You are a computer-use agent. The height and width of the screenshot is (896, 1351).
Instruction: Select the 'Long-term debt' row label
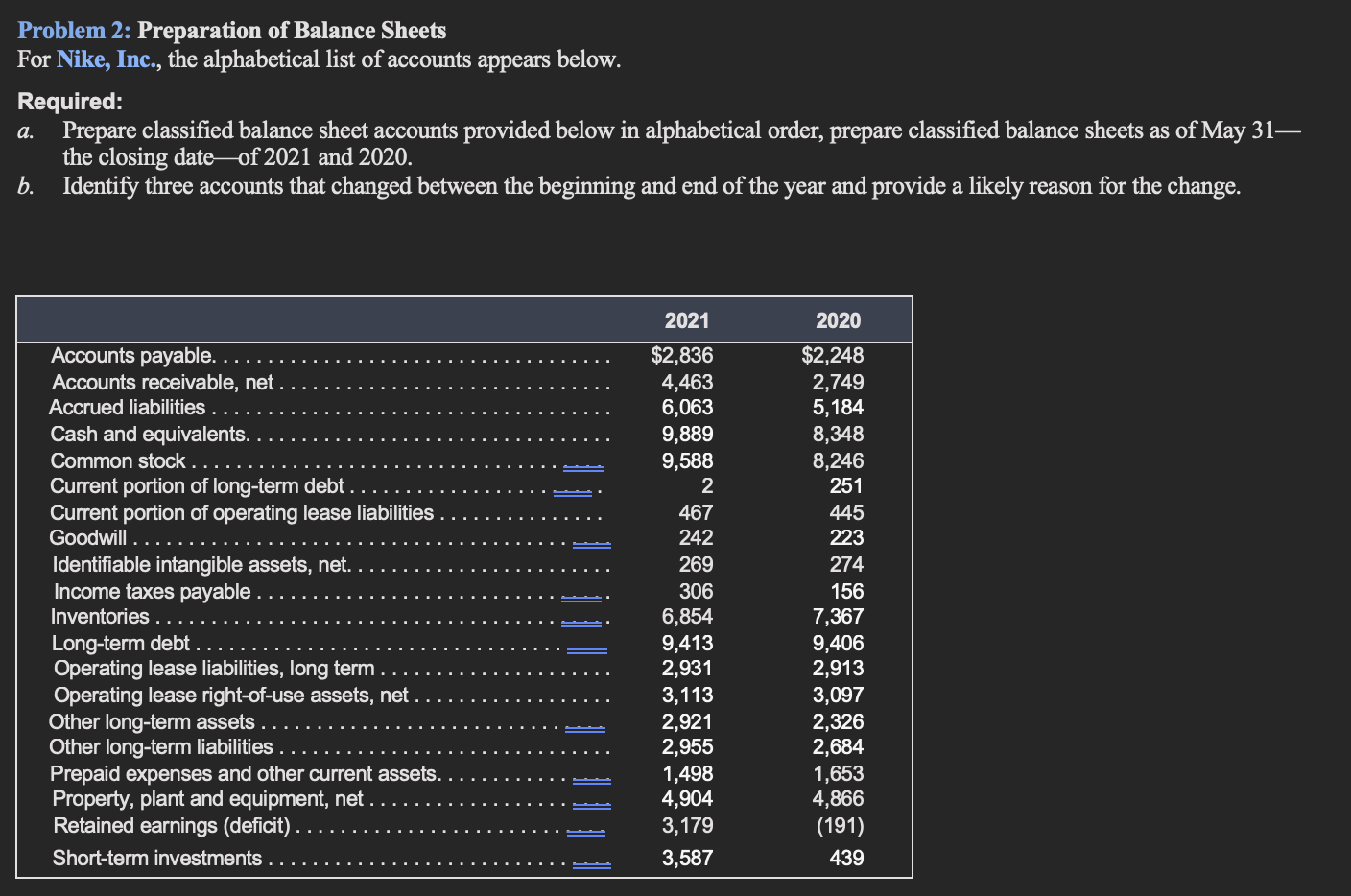(121, 644)
